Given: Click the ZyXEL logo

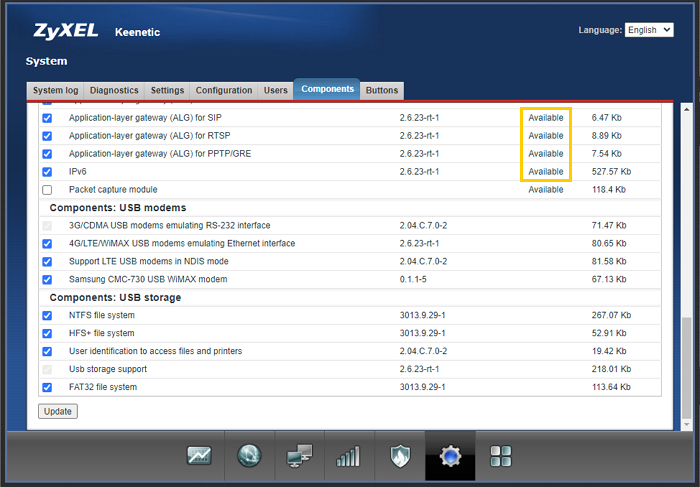Looking at the screenshot, I should (x=66, y=30).
